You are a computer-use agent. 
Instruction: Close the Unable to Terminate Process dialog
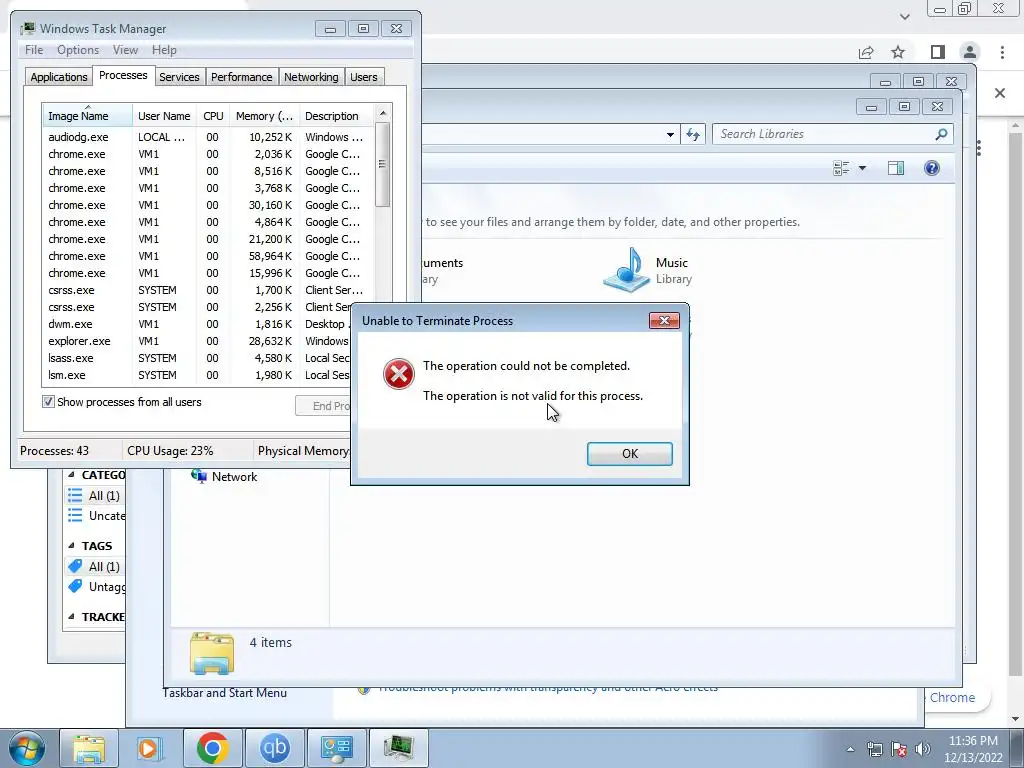(664, 320)
